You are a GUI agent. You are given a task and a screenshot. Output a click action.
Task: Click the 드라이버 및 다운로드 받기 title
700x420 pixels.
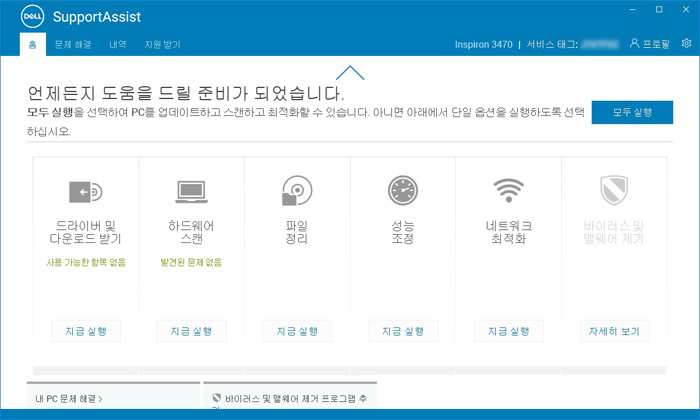[86, 232]
